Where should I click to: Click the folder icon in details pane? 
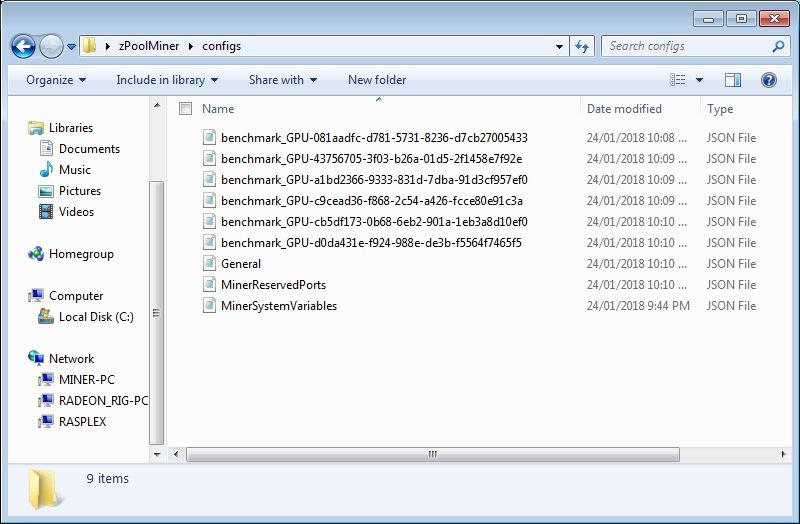click(45, 489)
